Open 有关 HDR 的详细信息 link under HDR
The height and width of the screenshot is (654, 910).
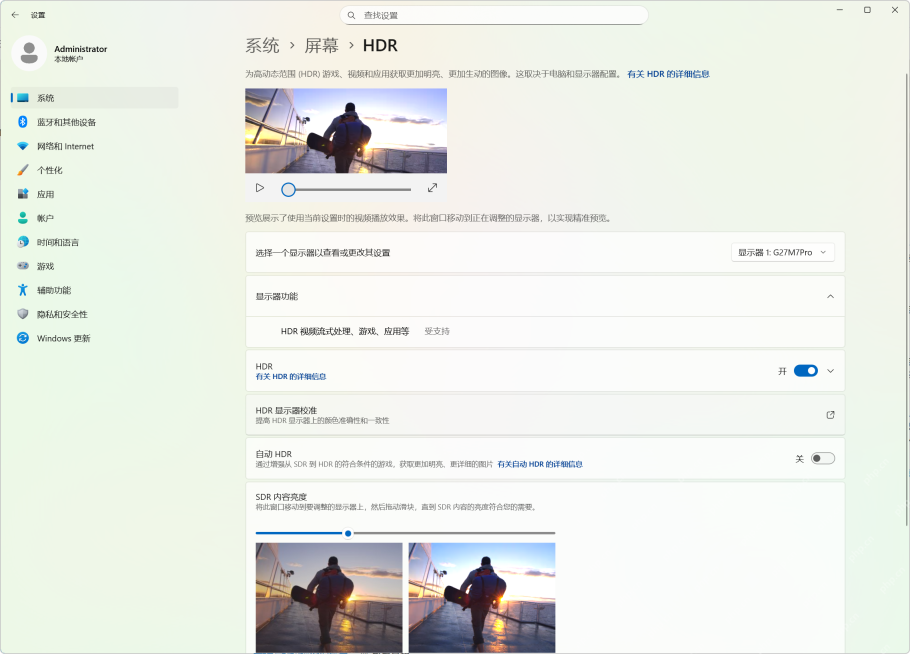[291, 377]
